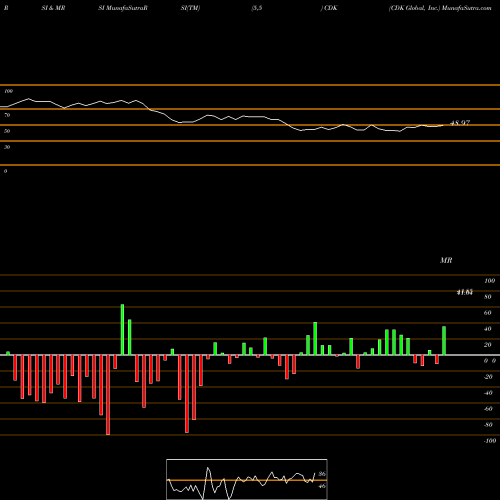The width and height of the screenshot is (500, 500).
Task: Click the 46 label in the mini chart
Action: pyautogui.click(x=322, y=486)
